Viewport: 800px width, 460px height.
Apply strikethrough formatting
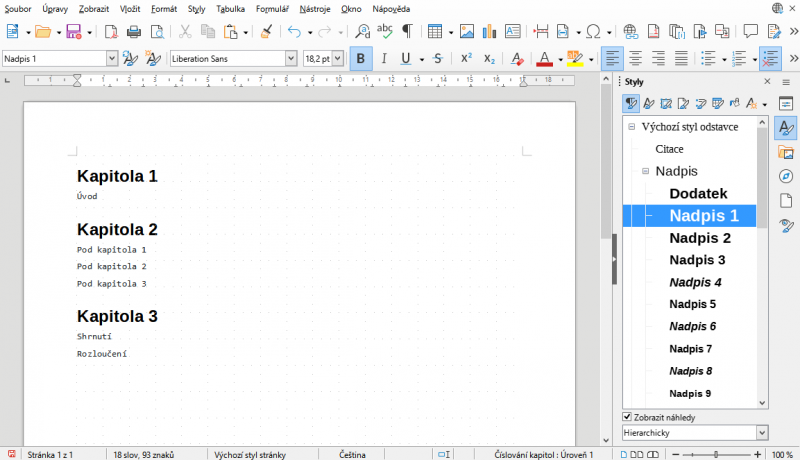coord(438,59)
